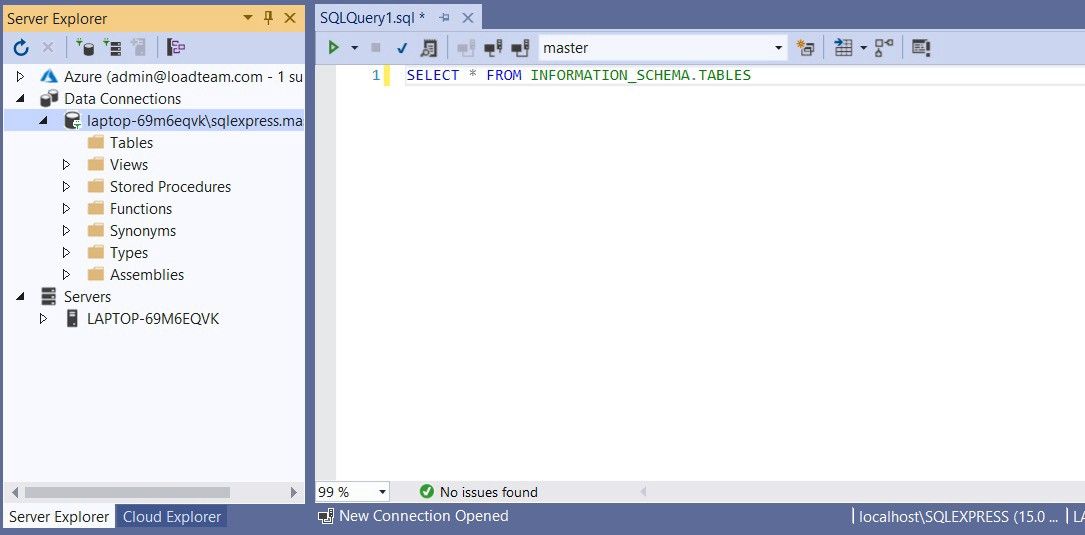Screen dimensions: 1085x535
Task: Switch to the Cloud Explorer tab
Action: 172,516
